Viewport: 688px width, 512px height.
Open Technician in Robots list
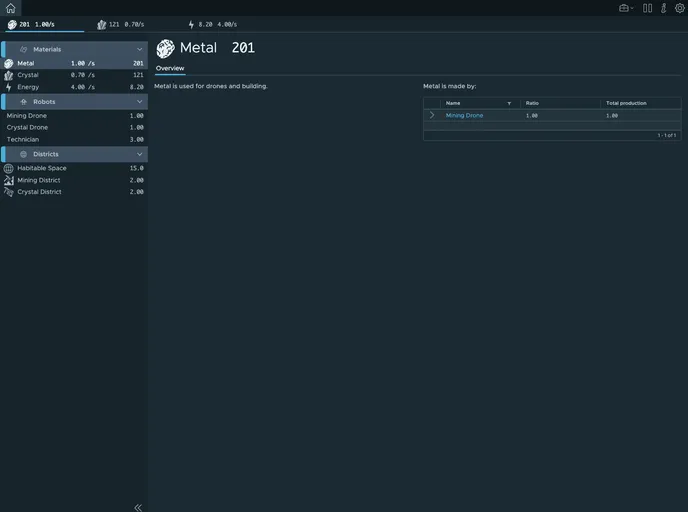click(x=74, y=139)
